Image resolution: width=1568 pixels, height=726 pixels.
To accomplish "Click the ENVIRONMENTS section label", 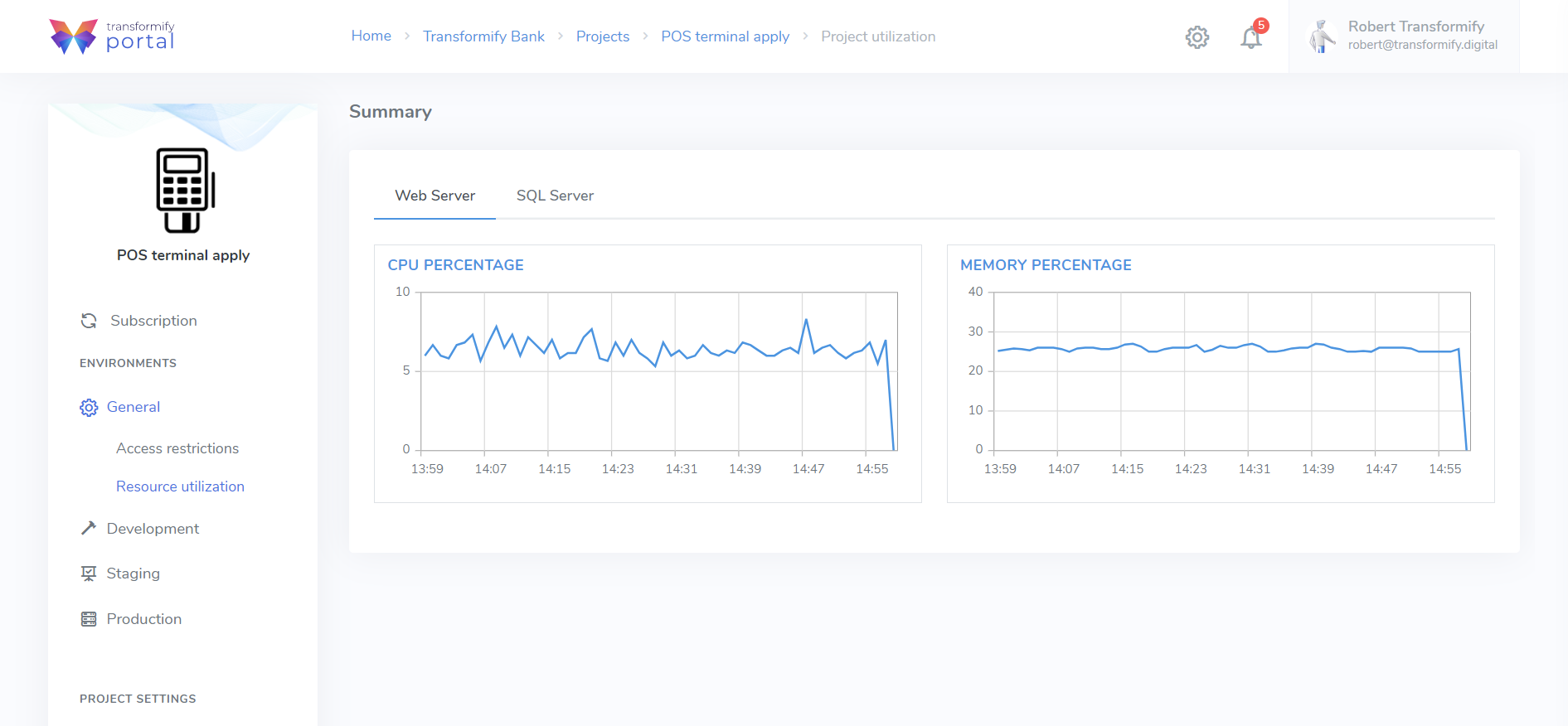I will point(128,363).
